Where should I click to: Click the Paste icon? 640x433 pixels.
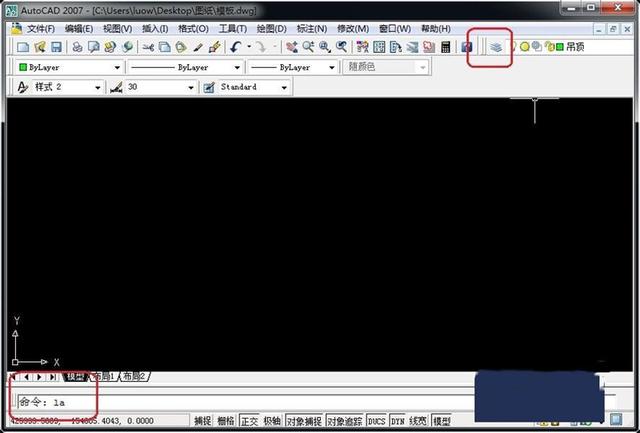(181, 47)
